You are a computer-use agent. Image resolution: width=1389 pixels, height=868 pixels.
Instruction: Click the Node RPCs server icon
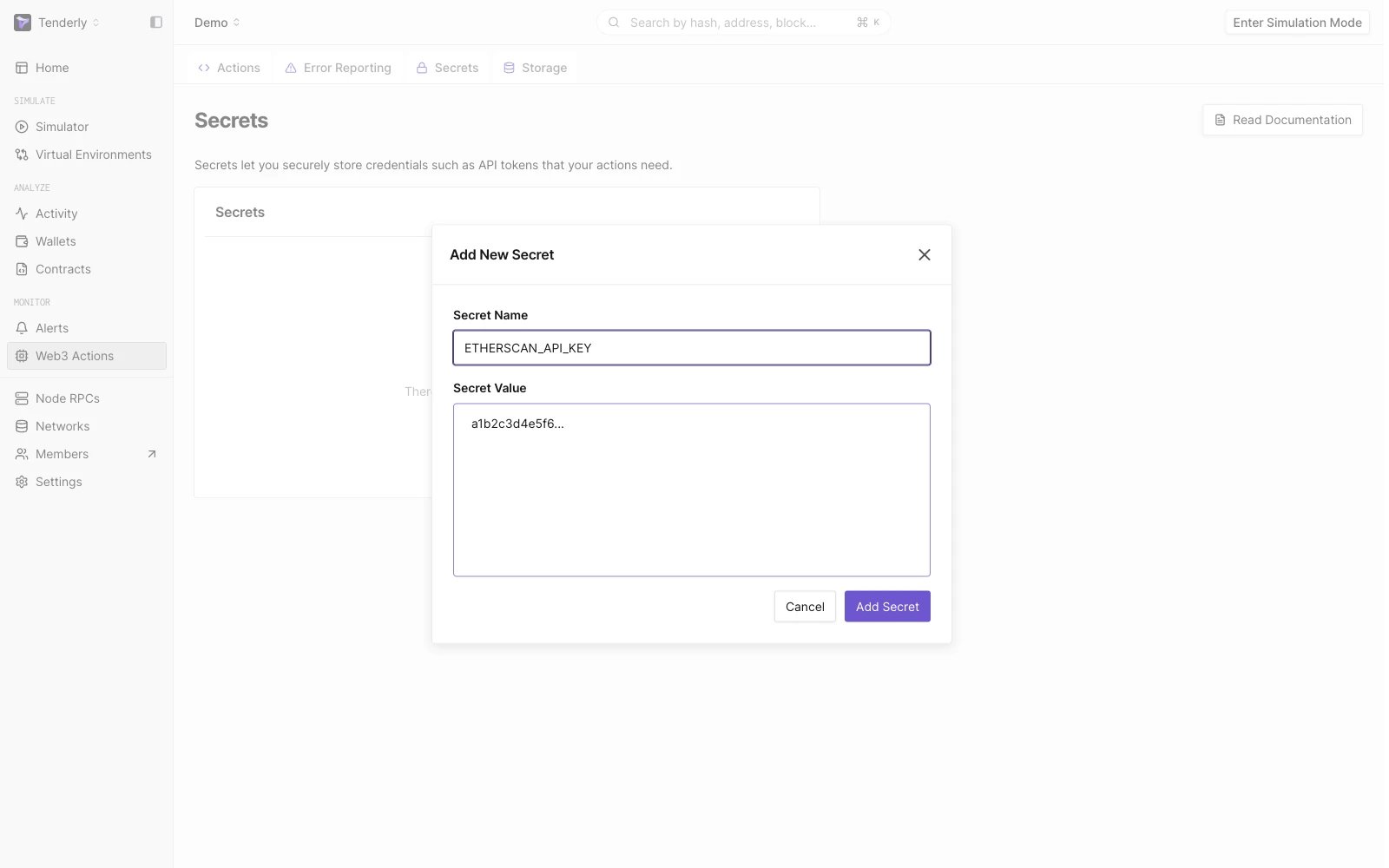pyautogui.click(x=22, y=398)
